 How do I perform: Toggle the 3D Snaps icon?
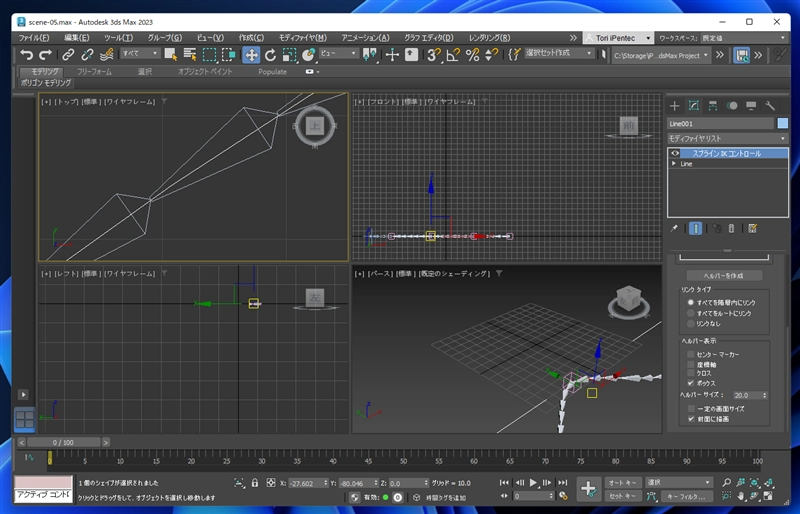[x=434, y=55]
